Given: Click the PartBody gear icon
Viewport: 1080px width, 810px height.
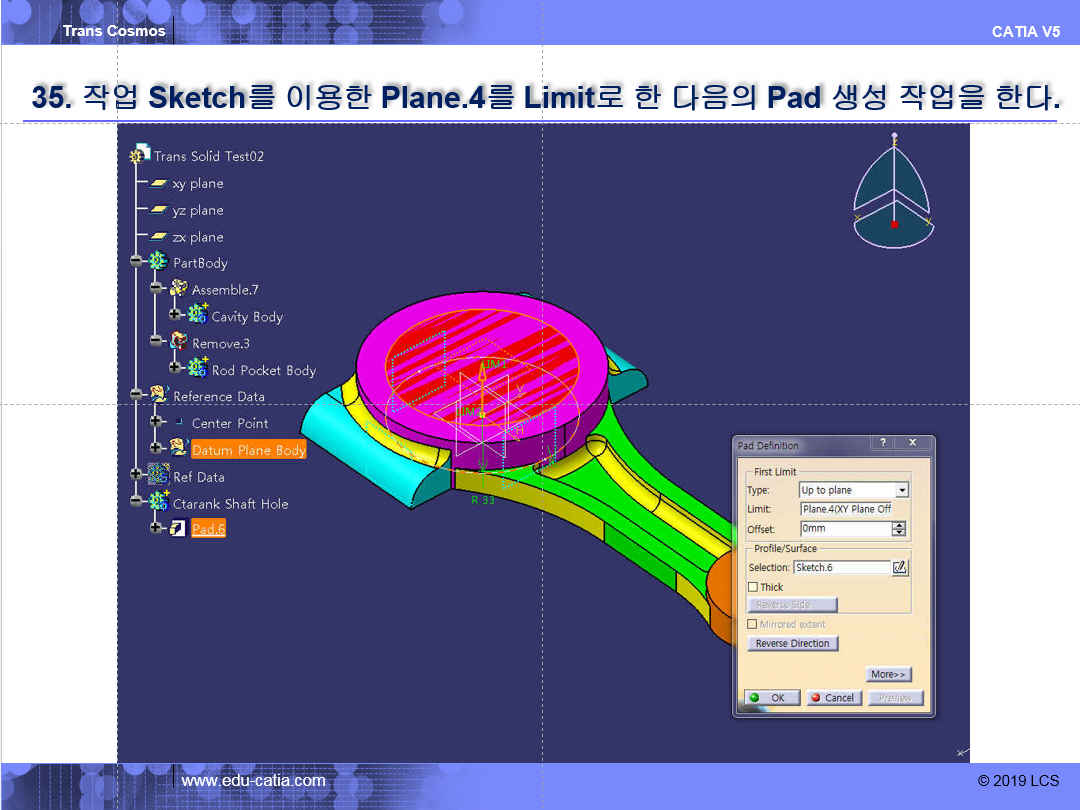Looking at the screenshot, I should (158, 263).
